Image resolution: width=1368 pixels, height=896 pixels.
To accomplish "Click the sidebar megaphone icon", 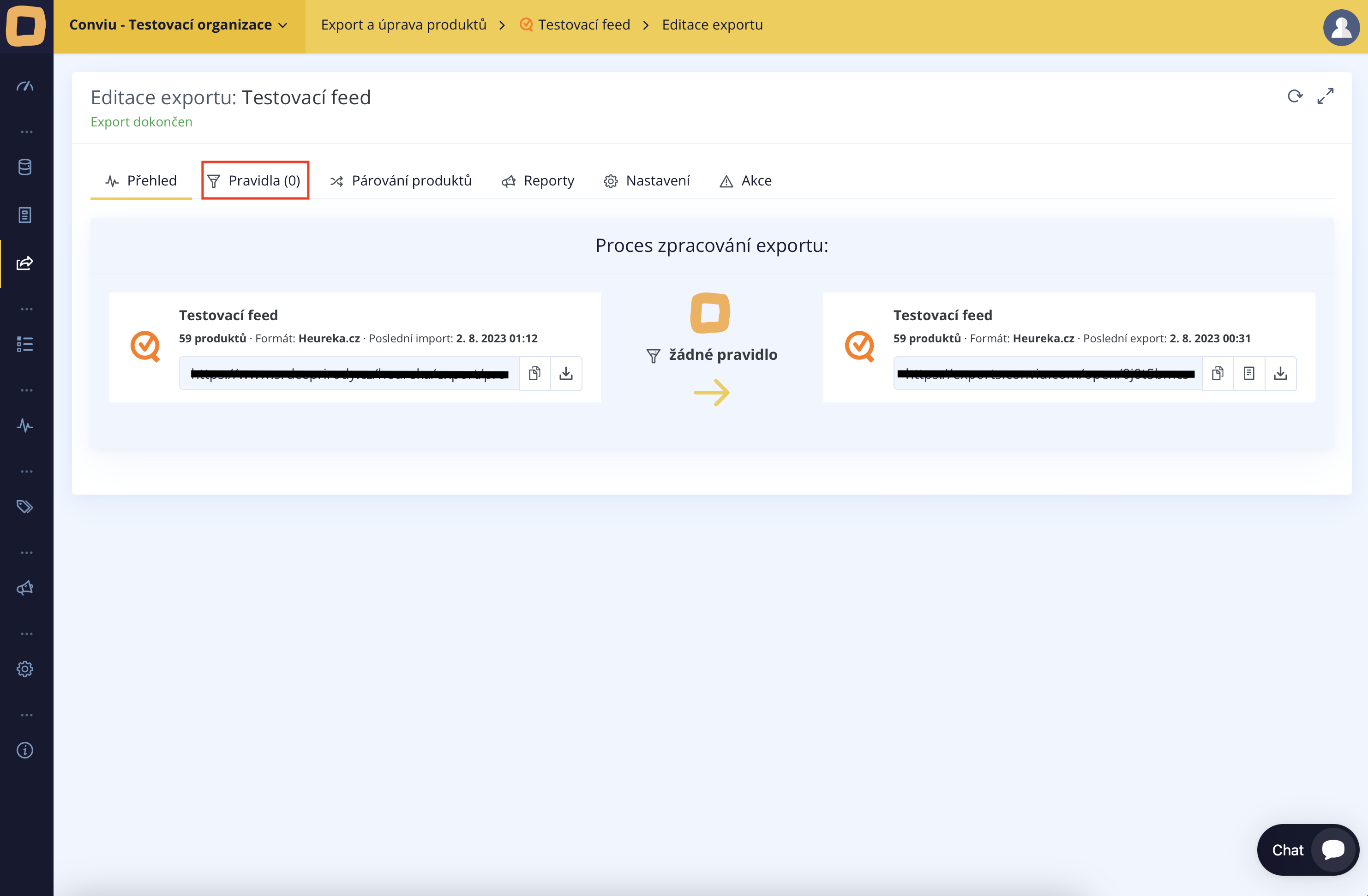I will pos(25,587).
